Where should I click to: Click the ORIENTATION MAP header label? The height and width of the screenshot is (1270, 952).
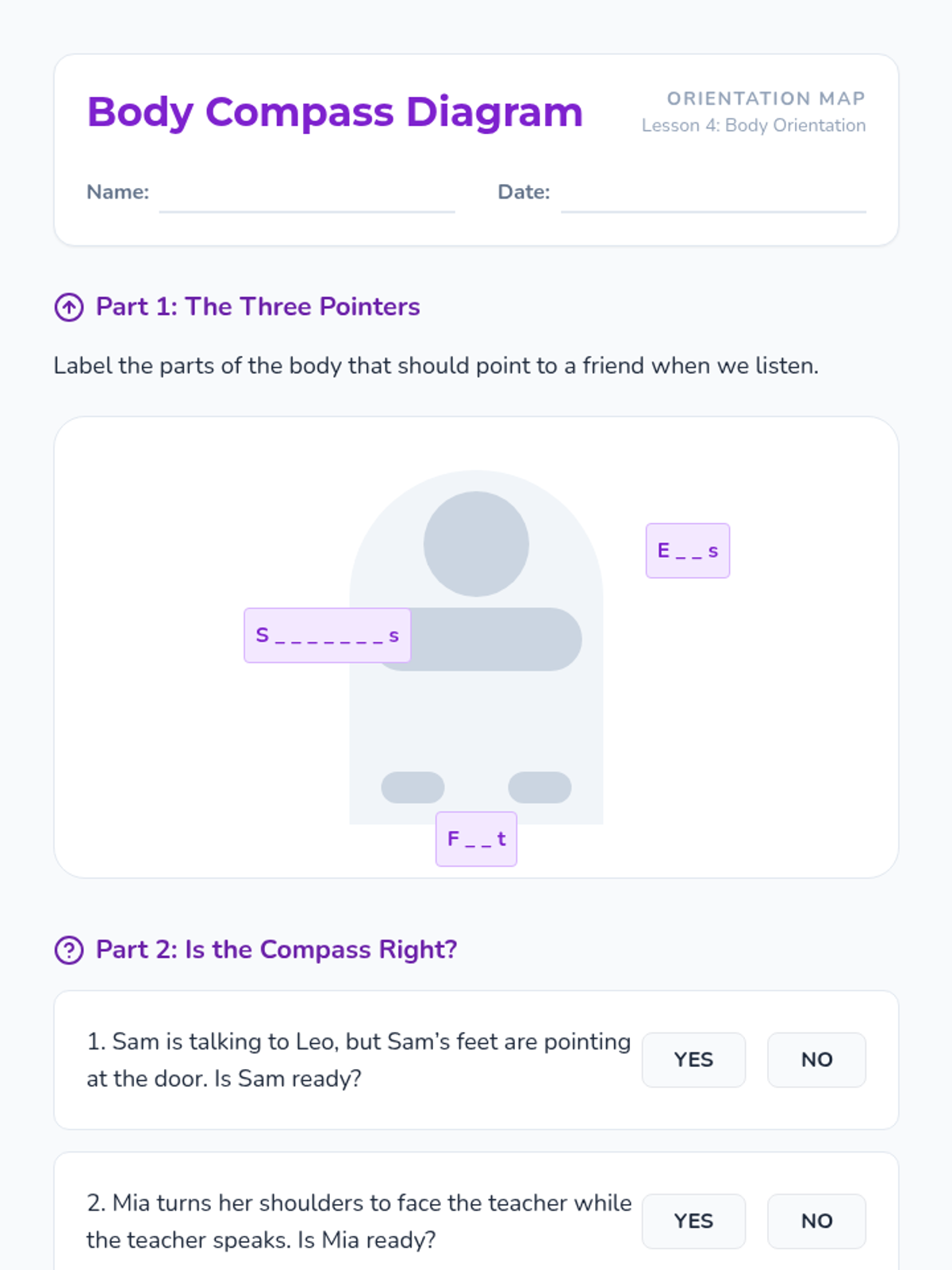pos(766,98)
